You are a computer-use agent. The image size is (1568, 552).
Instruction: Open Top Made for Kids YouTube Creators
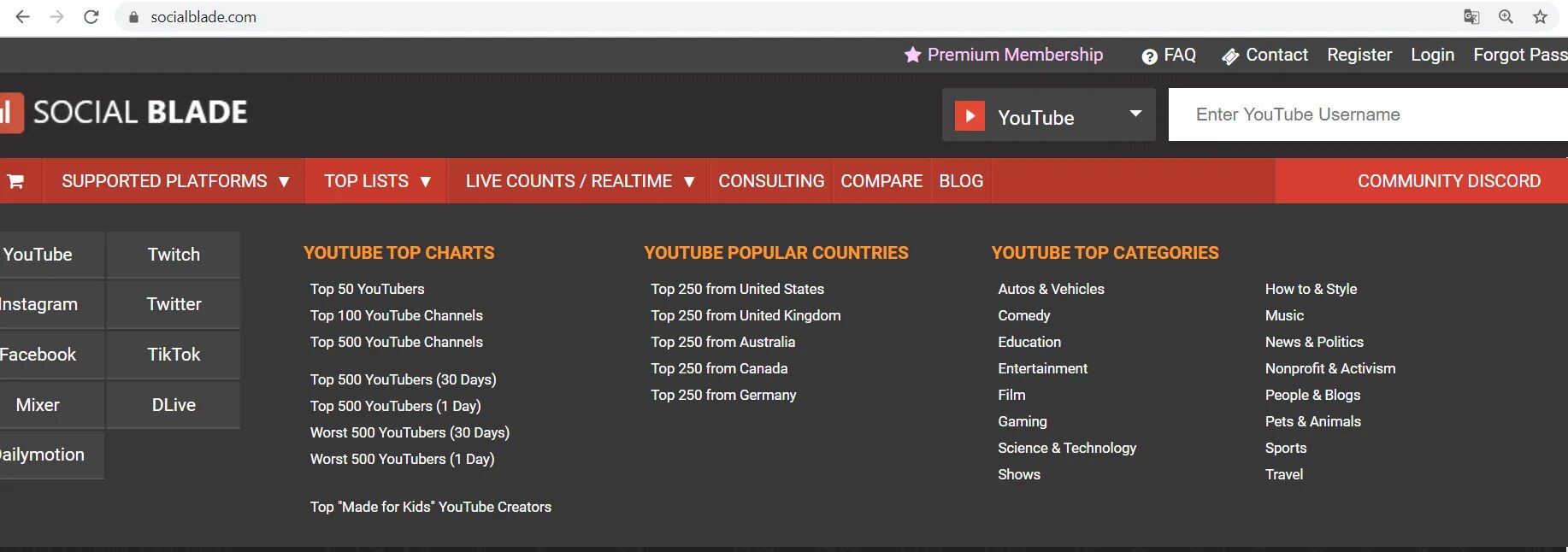tap(430, 507)
